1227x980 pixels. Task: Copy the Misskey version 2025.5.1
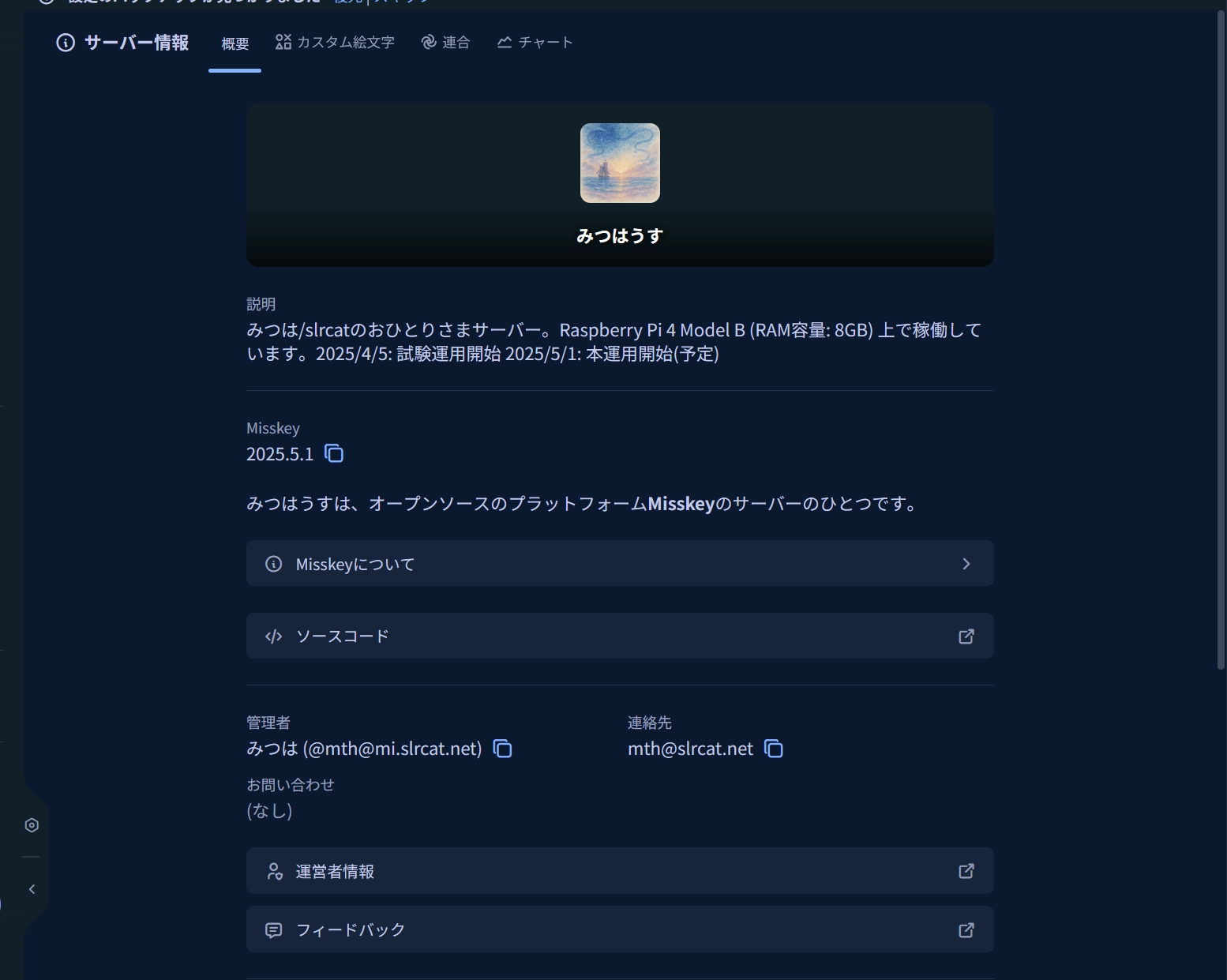(334, 454)
